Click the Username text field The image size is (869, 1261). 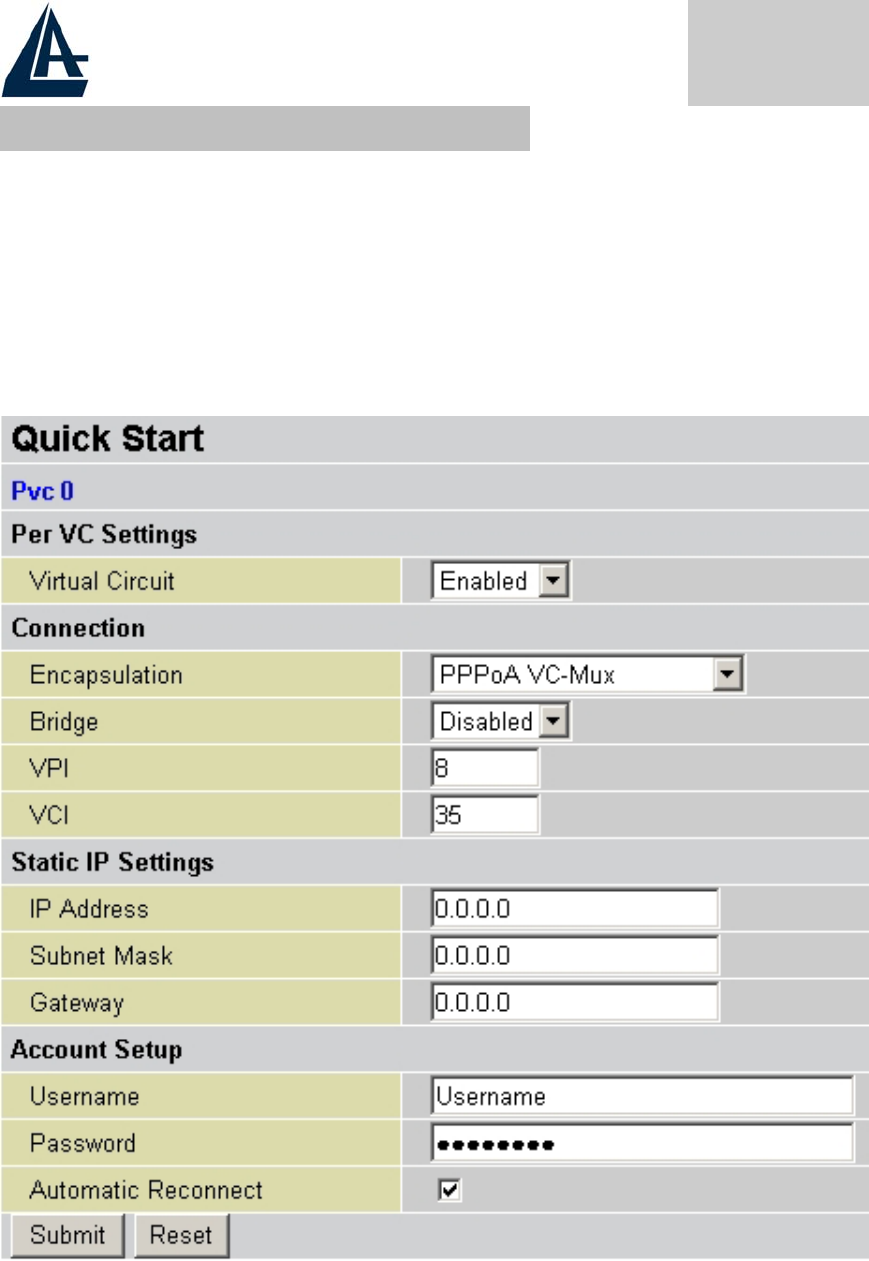coord(642,1096)
